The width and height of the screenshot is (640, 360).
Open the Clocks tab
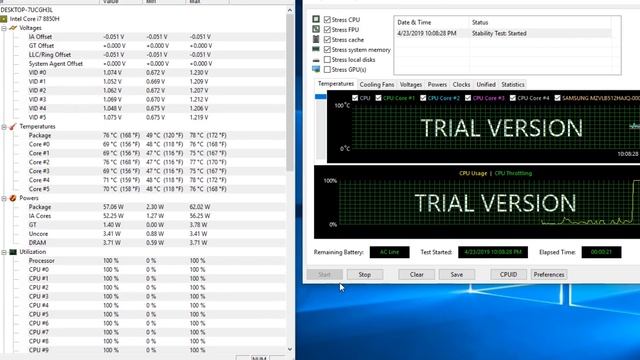click(x=461, y=84)
